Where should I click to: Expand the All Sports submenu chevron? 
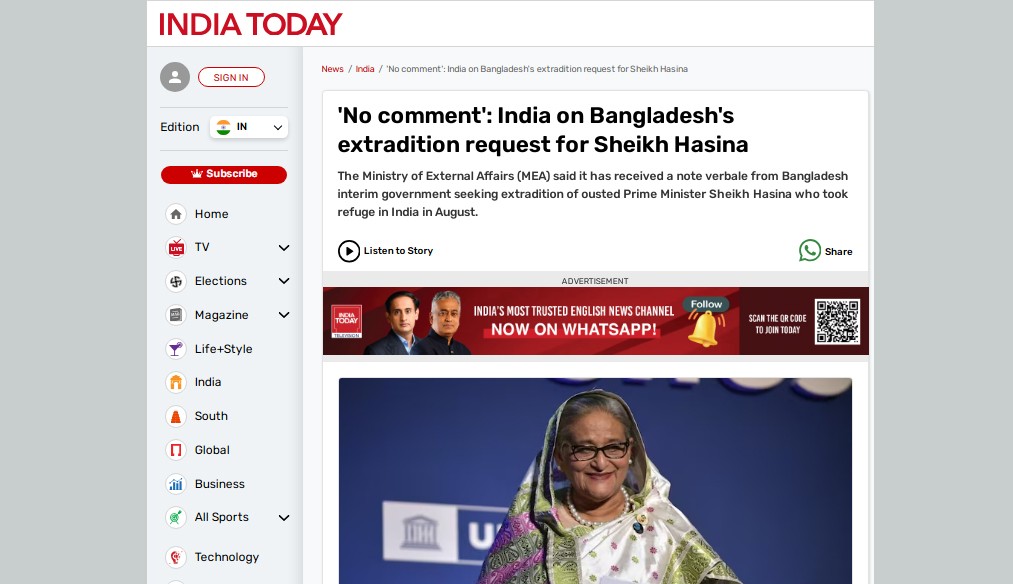(284, 517)
